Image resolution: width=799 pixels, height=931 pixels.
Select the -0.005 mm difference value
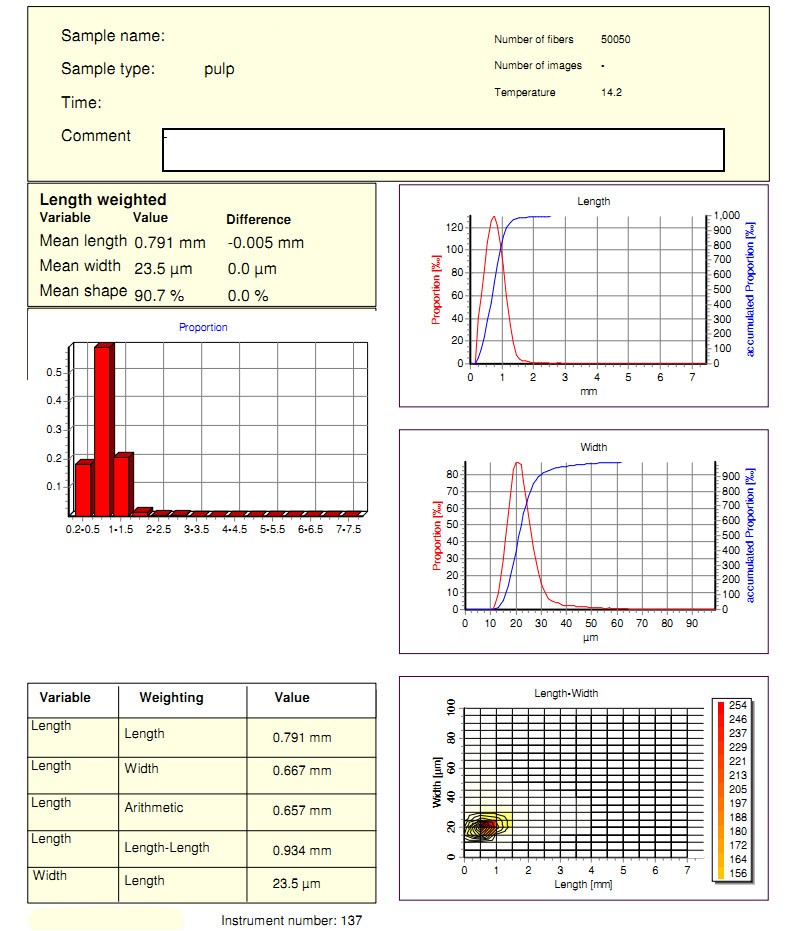pos(265,243)
